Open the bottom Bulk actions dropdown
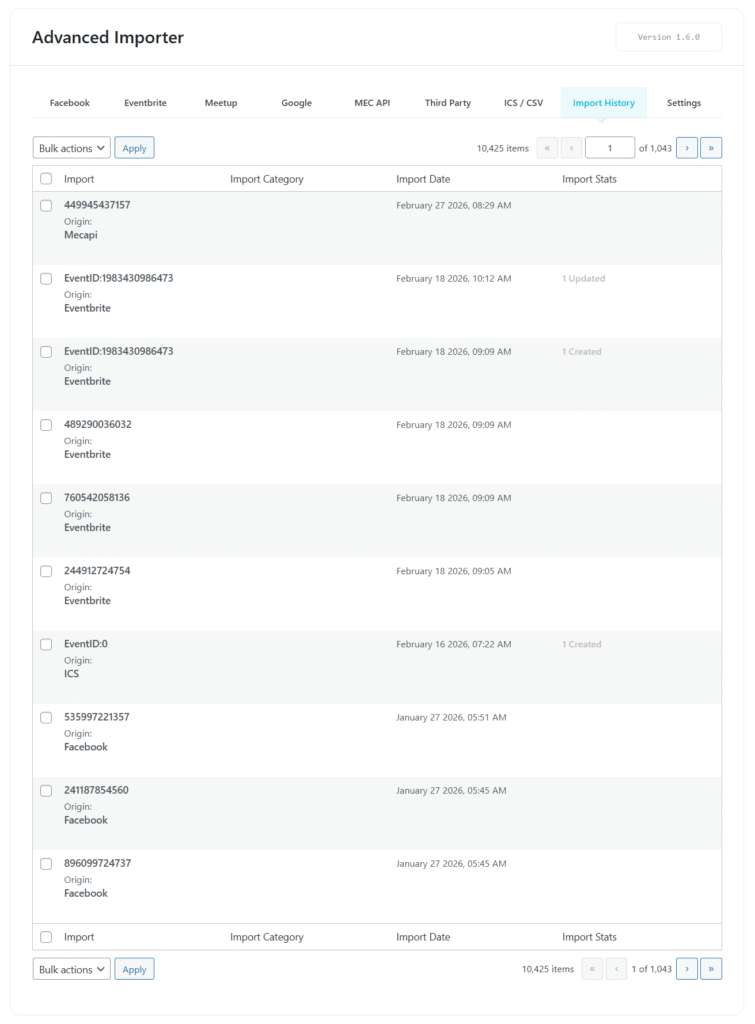 coord(70,968)
